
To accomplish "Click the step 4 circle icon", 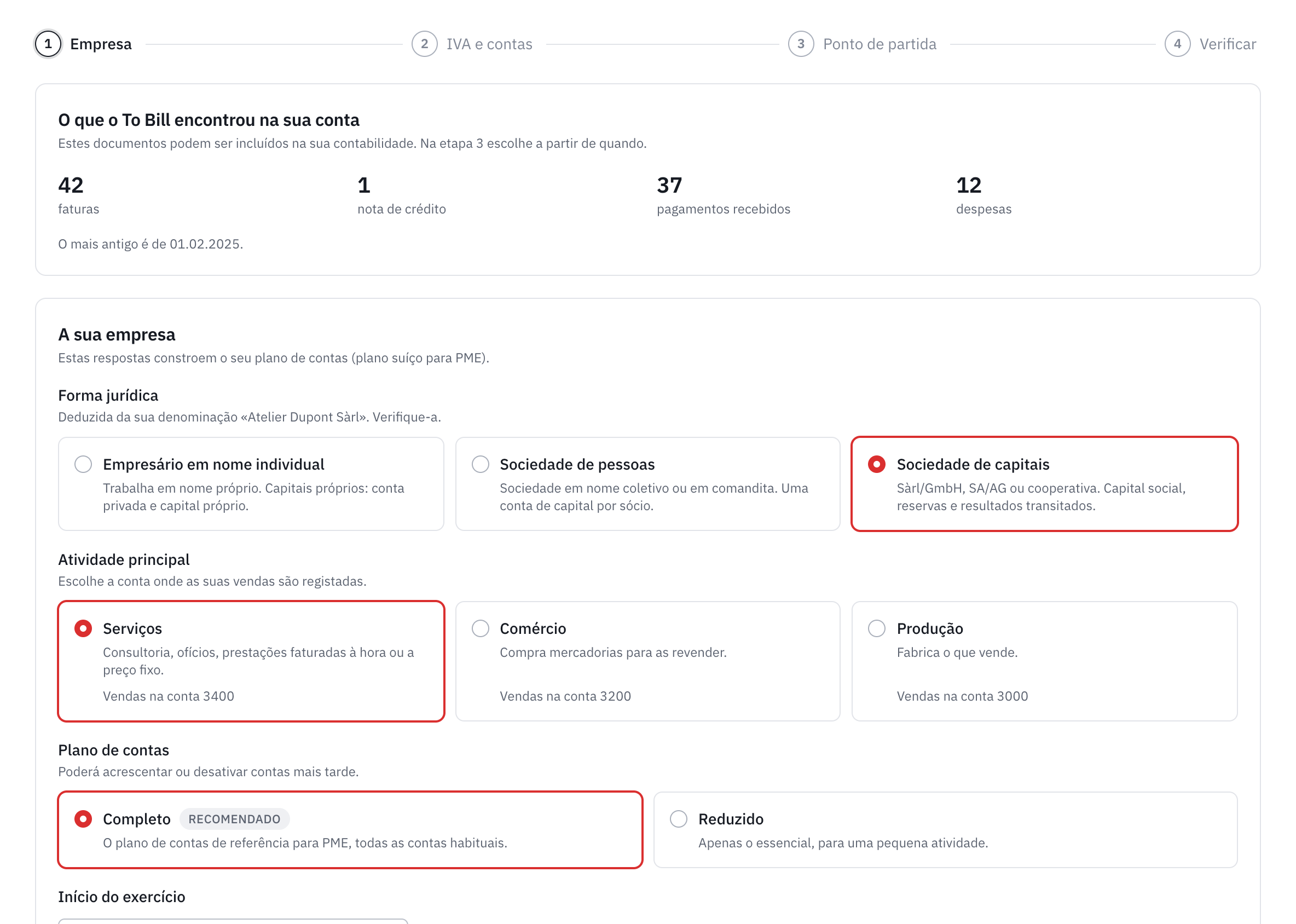I will click(1178, 44).
